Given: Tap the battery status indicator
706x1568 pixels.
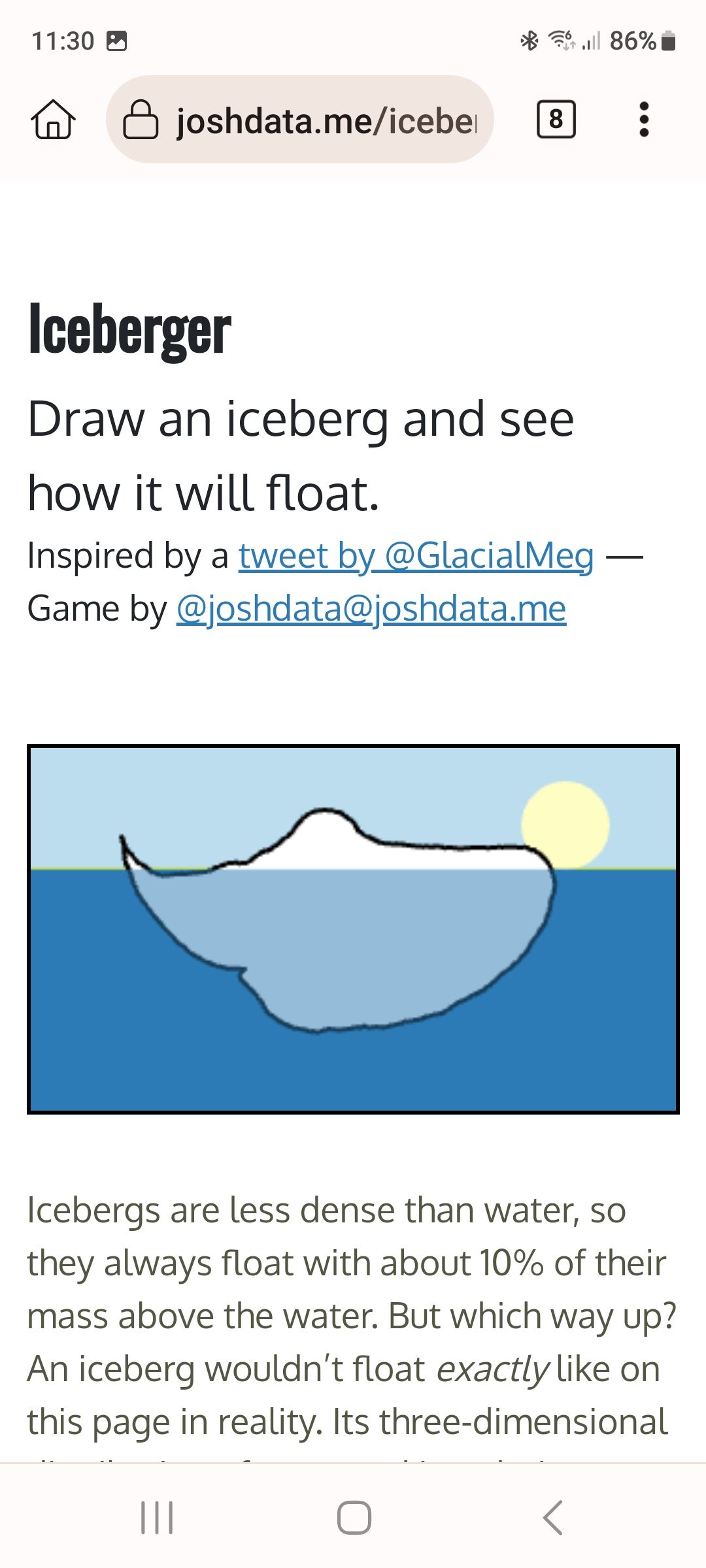Looking at the screenshot, I should (x=667, y=41).
